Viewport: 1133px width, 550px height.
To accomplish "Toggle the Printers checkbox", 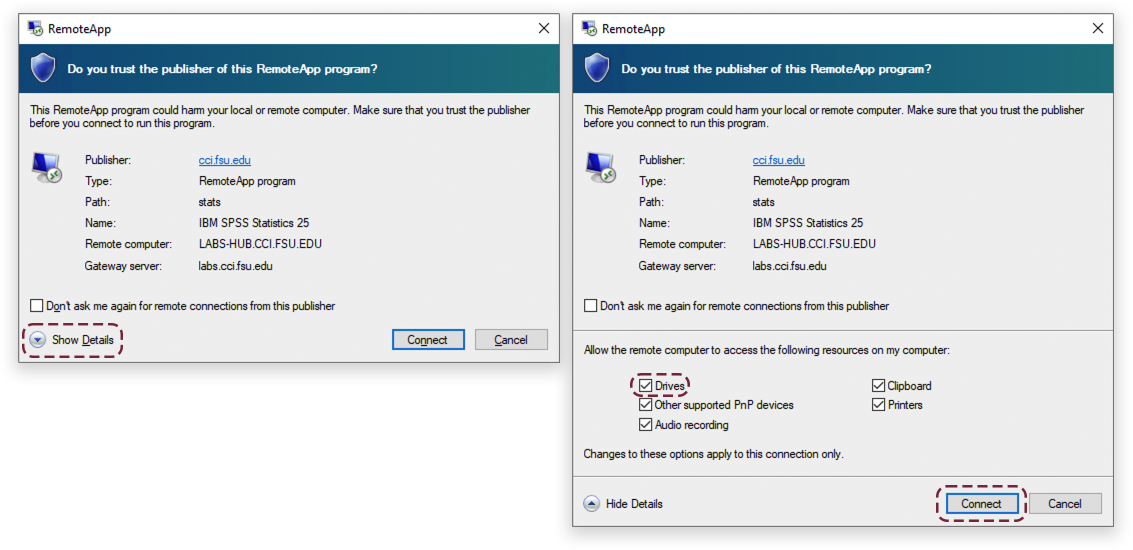I will (x=878, y=405).
